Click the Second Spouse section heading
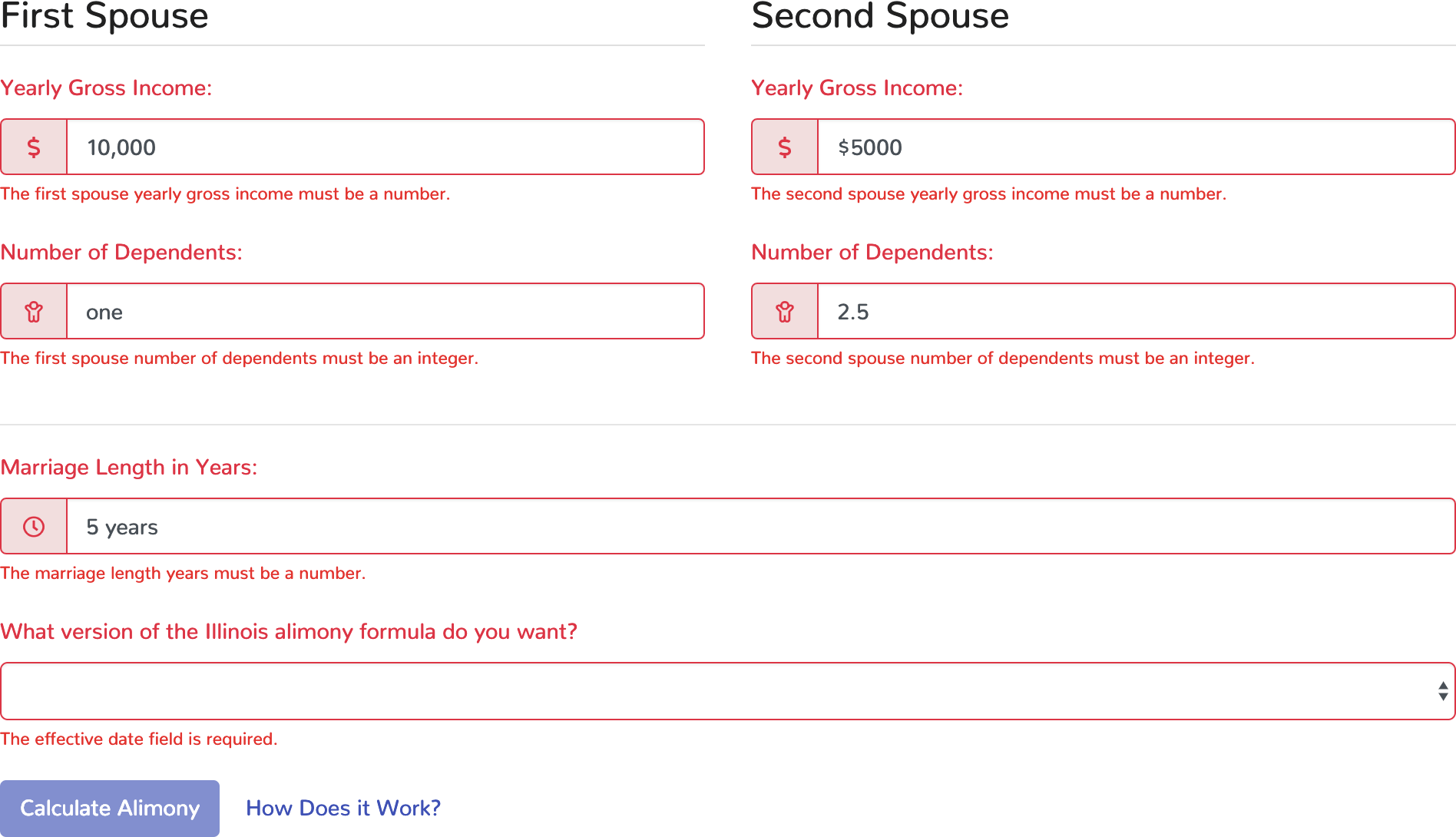The height and width of the screenshot is (837, 1456). click(880, 17)
